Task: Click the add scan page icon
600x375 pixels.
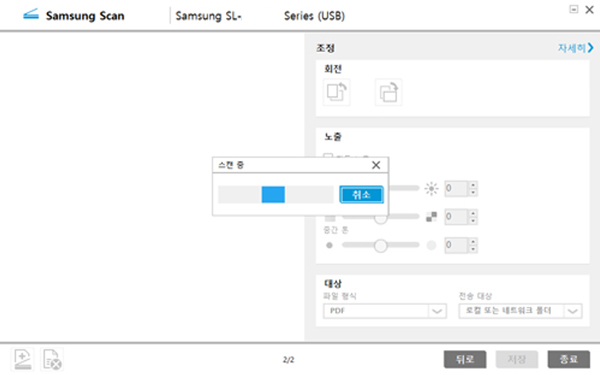Action: (x=23, y=359)
